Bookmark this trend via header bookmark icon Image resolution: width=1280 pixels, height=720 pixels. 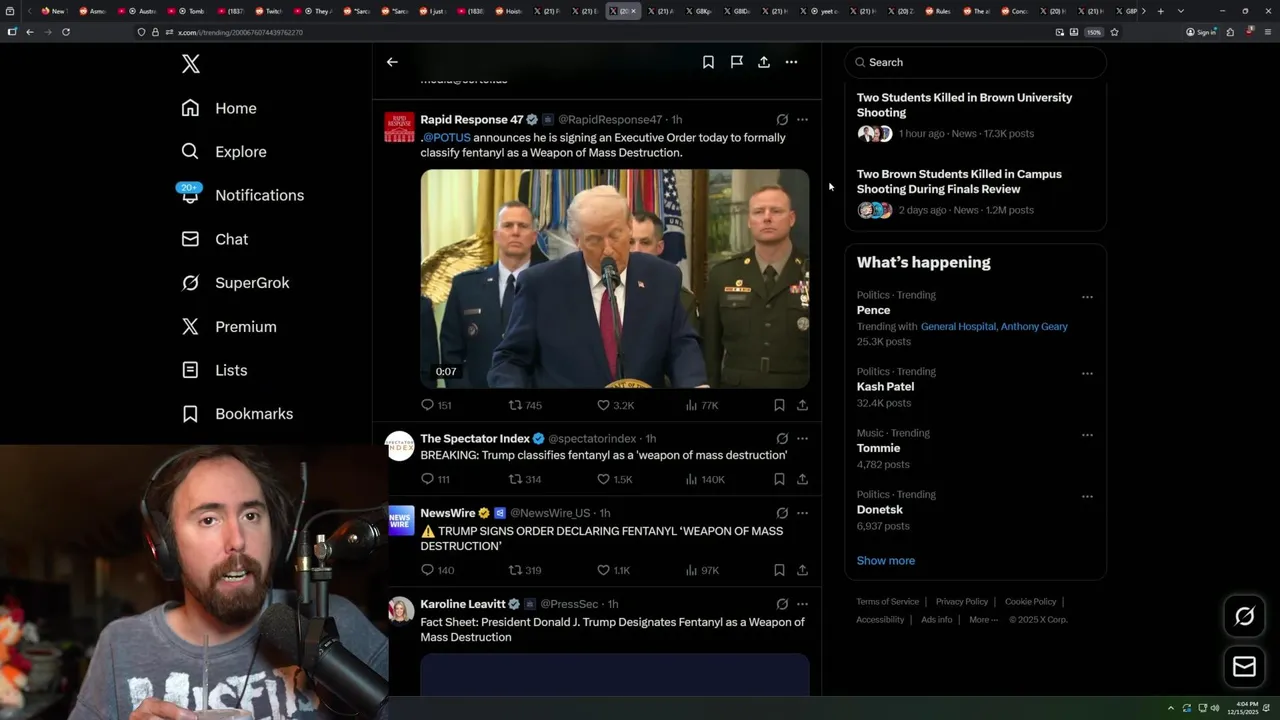pyautogui.click(x=708, y=62)
